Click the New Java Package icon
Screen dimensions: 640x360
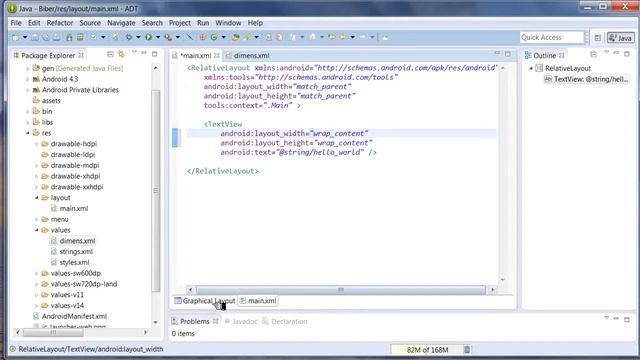(202, 37)
